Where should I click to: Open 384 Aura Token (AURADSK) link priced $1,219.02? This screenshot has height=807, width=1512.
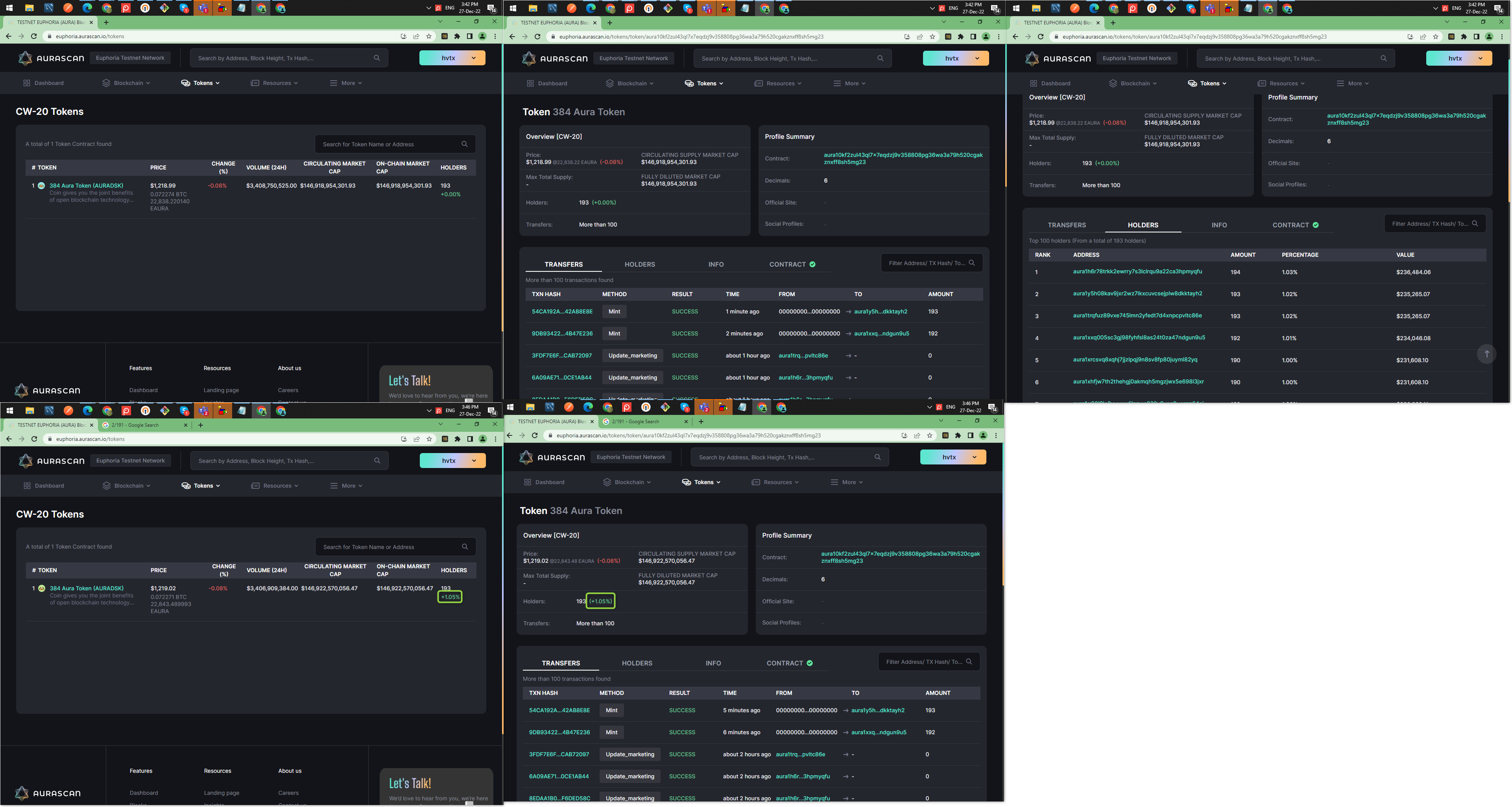click(x=86, y=588)
